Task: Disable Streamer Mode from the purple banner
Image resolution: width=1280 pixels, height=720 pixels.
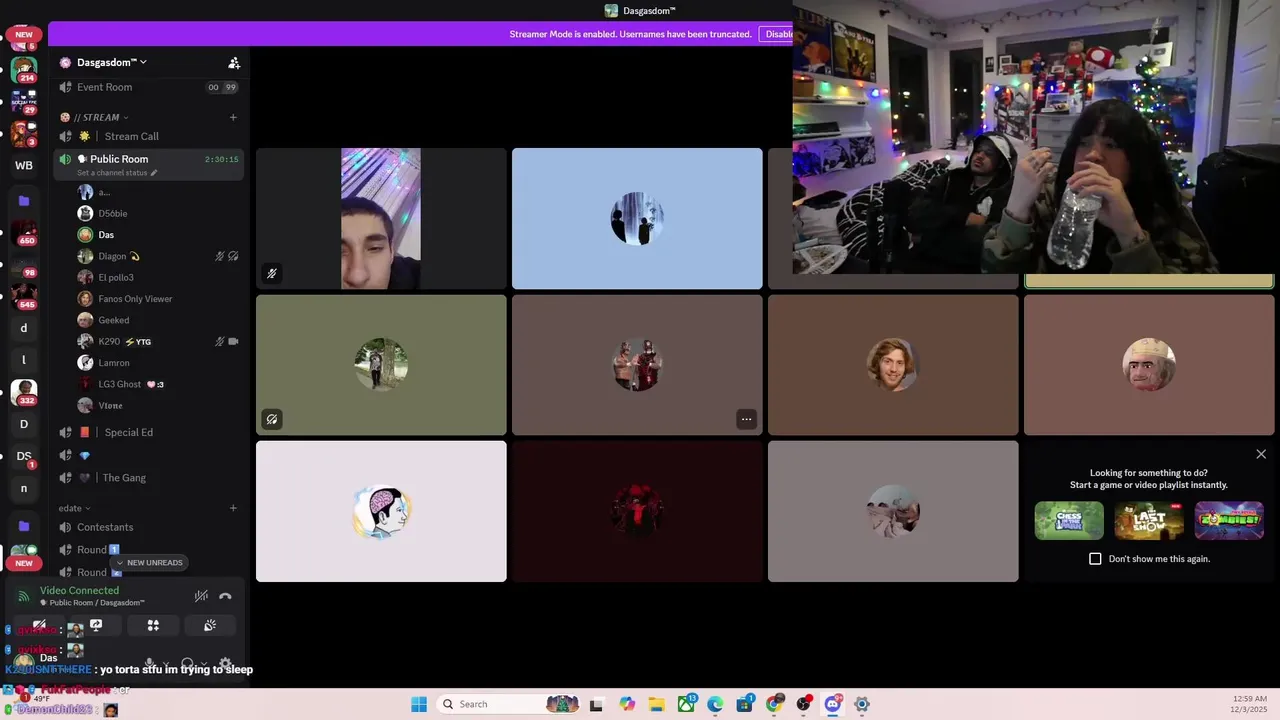Action: tap(778, 34)
